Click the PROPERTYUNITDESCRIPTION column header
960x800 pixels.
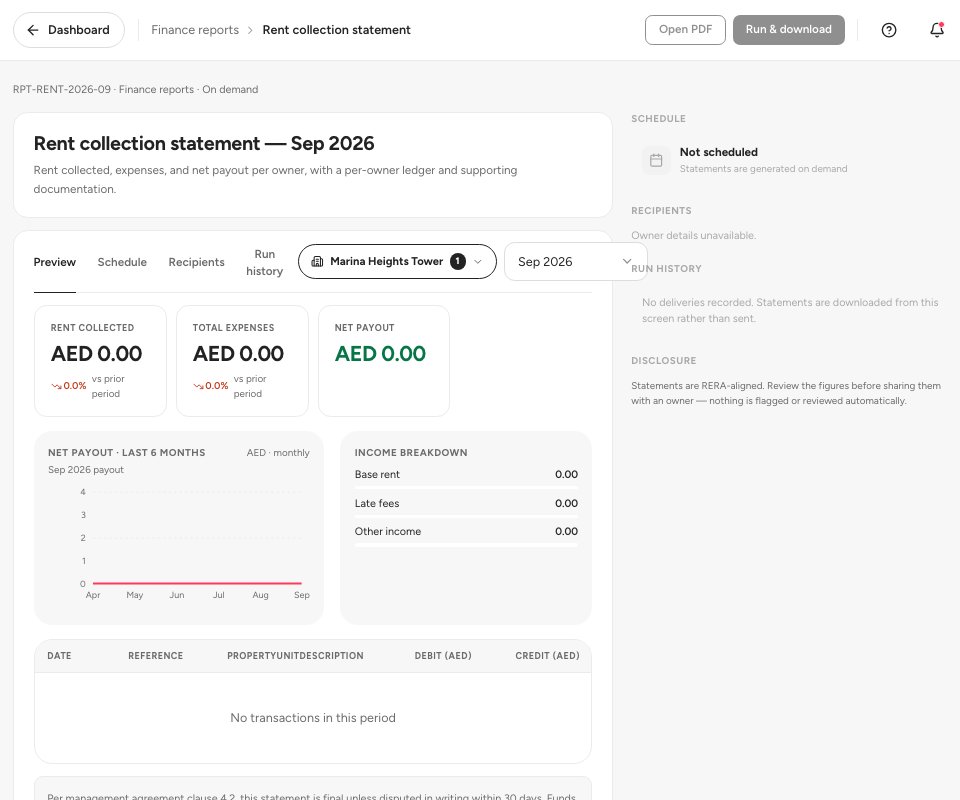pos(295,656)
